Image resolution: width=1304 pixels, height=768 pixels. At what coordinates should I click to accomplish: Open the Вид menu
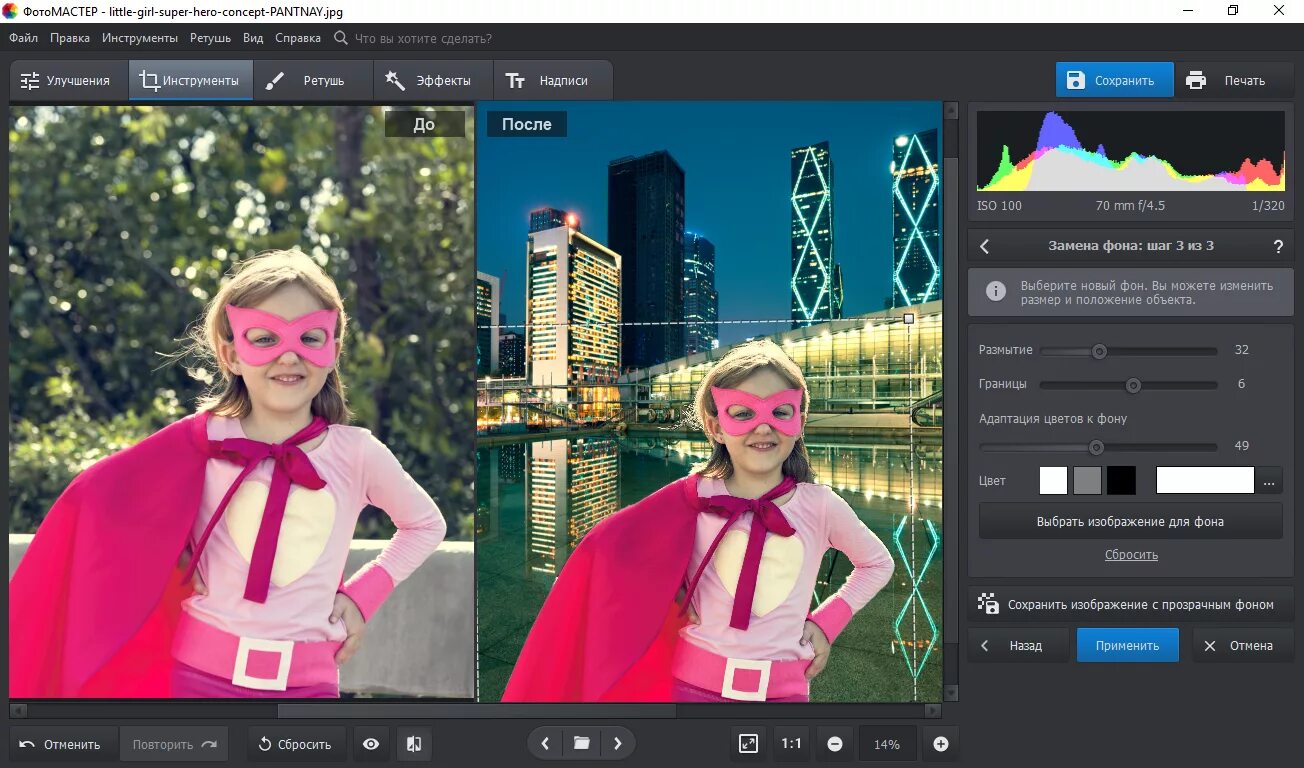coord(253,38)
